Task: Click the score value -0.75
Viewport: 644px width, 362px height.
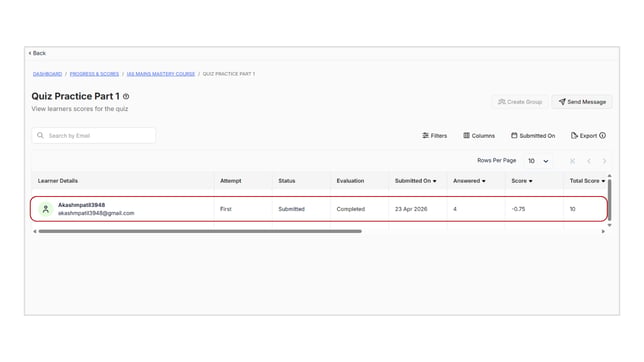Action: (x=518, y=209)
